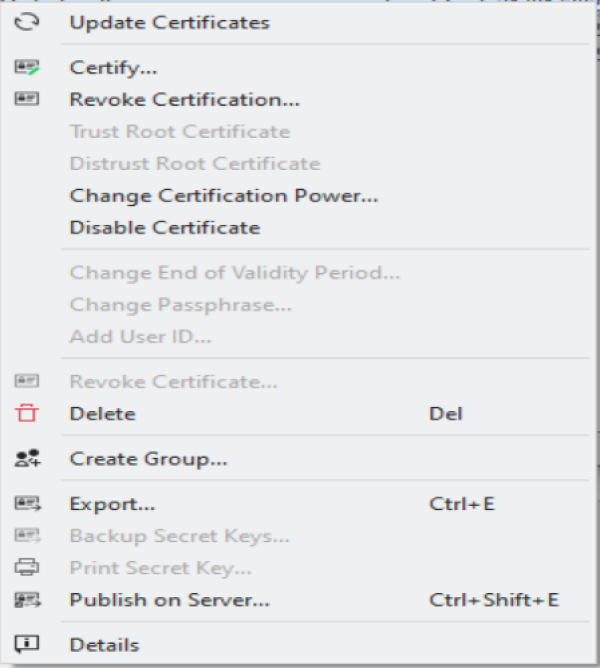Screen dimensions: 600x668
Task: Click the Export certificate icon
Action: pyautogui.click(x=27, y=503)
